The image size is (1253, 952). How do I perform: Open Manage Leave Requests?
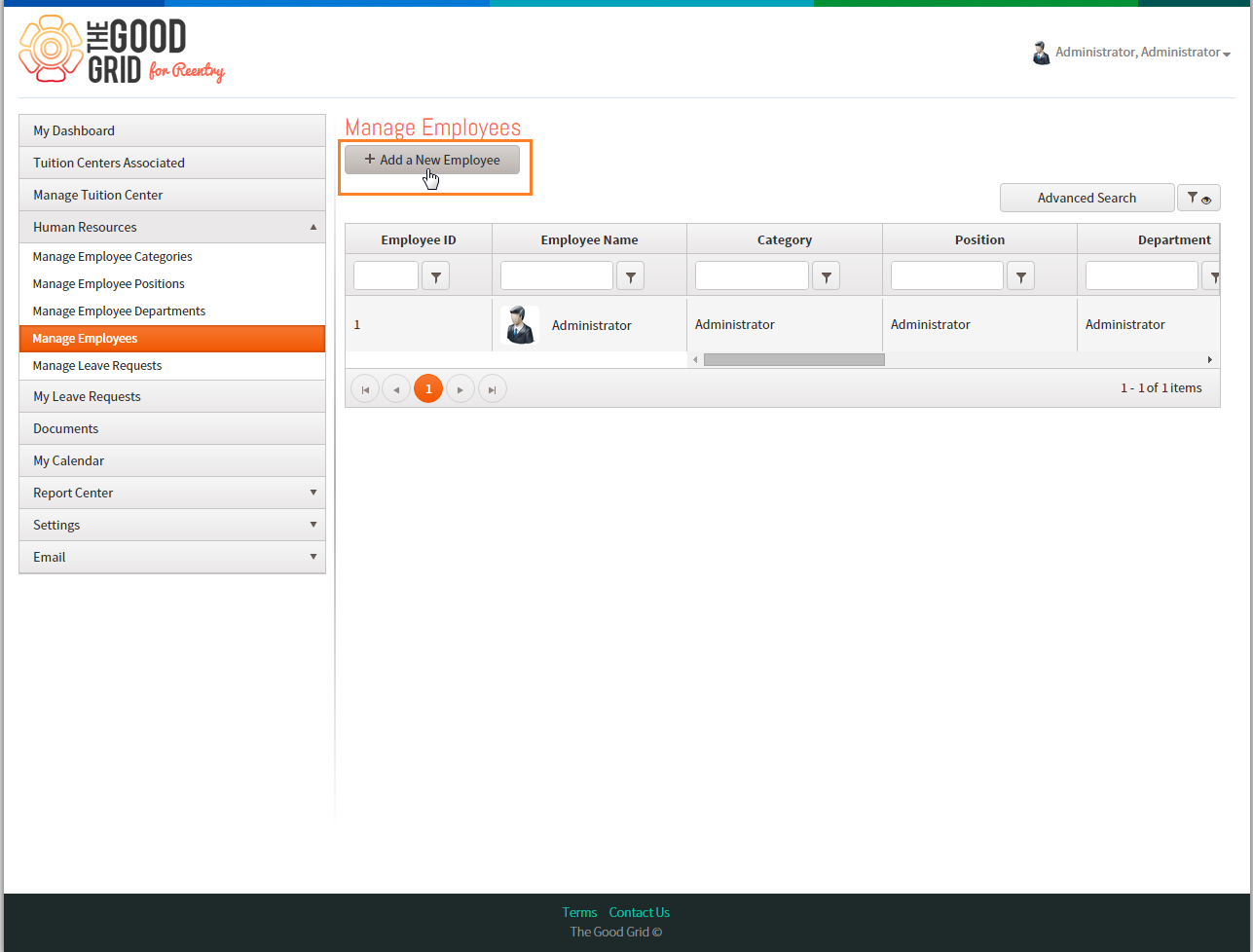tap(97, 366)
